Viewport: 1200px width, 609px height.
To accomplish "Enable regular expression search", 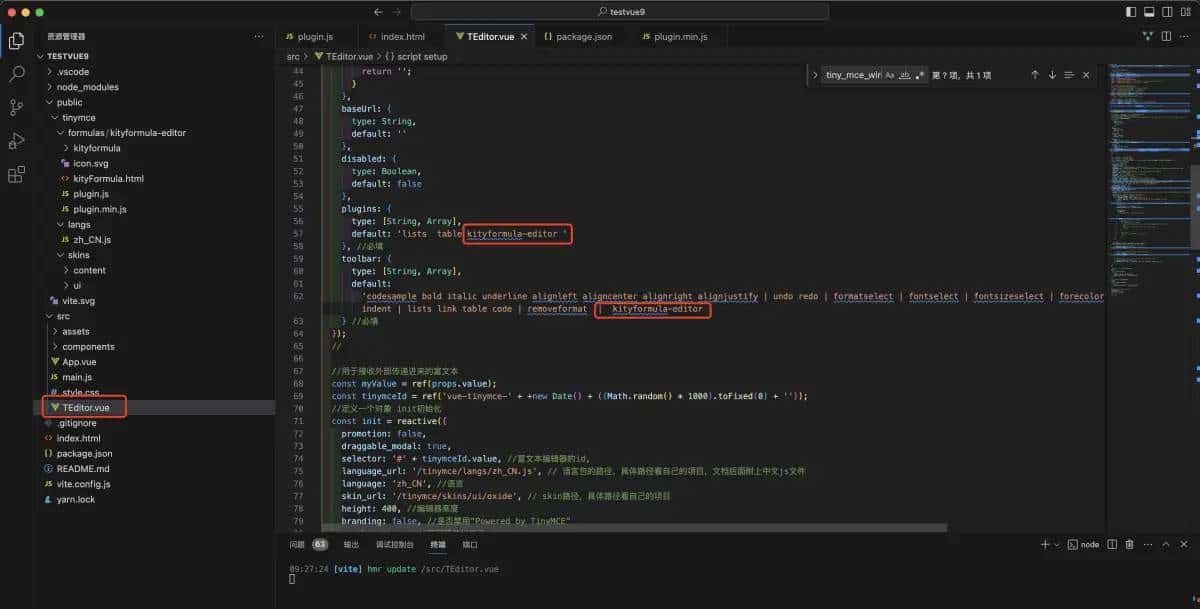I will 920,74.
